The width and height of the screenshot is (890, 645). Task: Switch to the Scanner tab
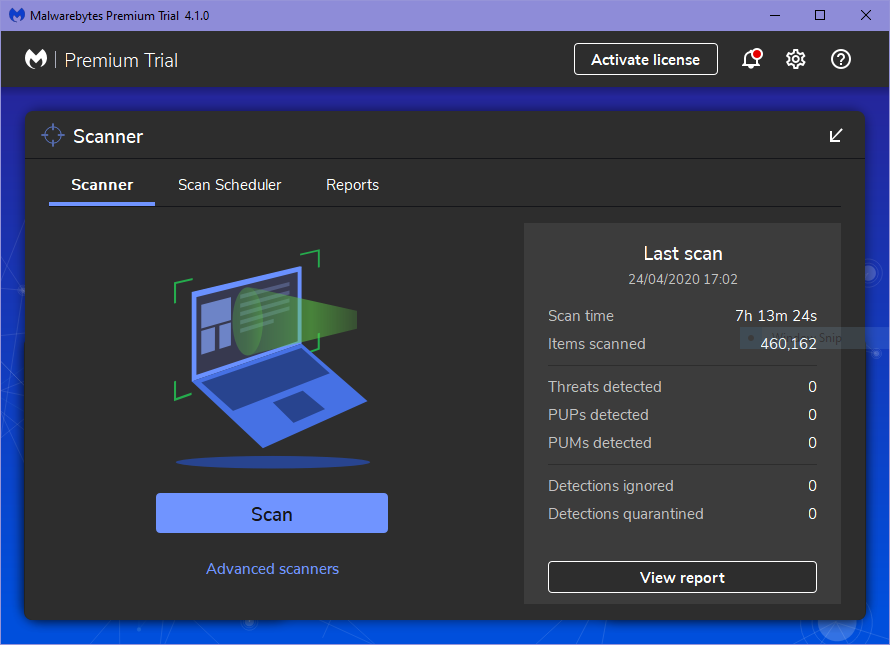102,185
